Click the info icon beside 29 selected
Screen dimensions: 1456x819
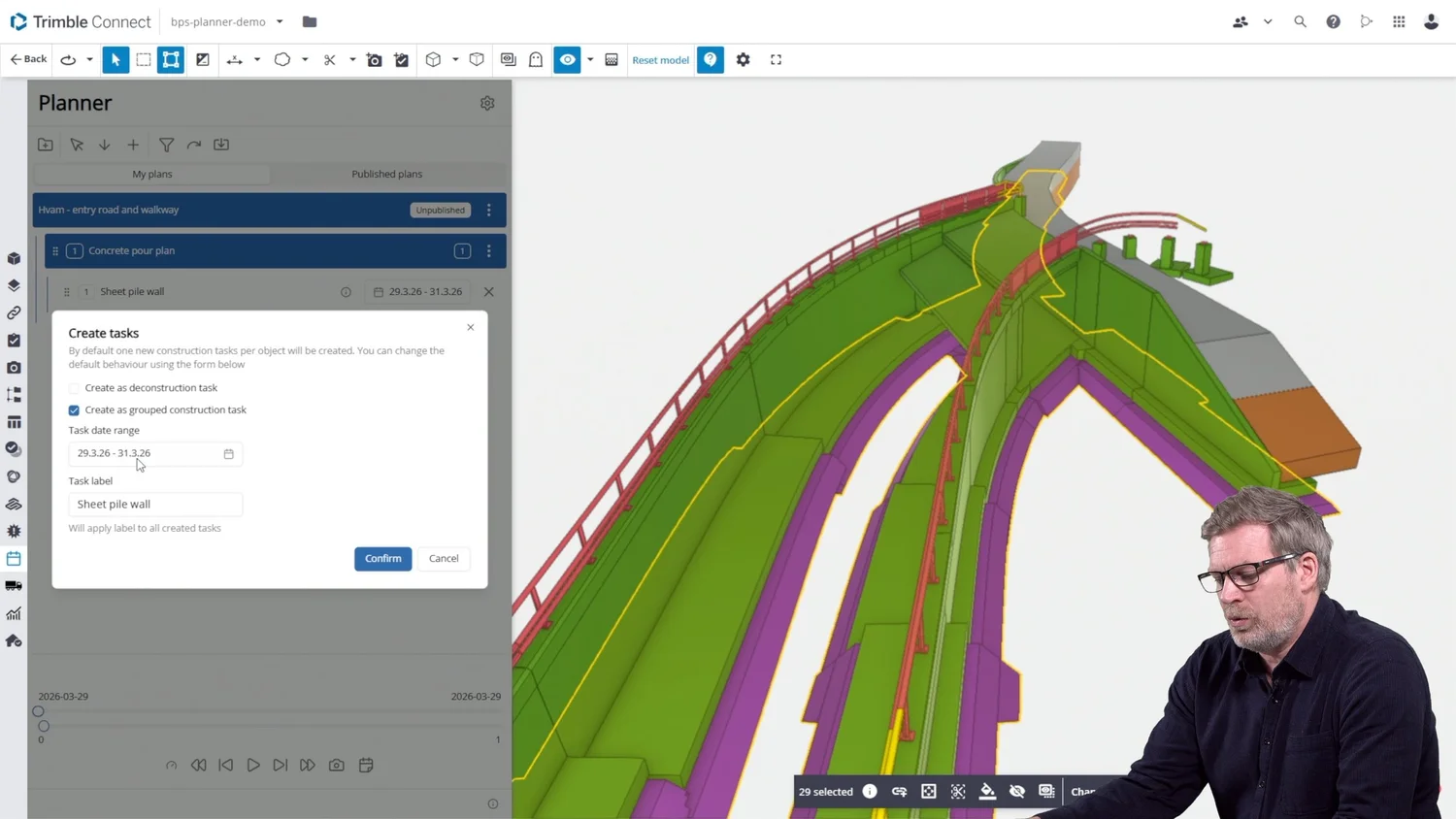click(870, 792)
